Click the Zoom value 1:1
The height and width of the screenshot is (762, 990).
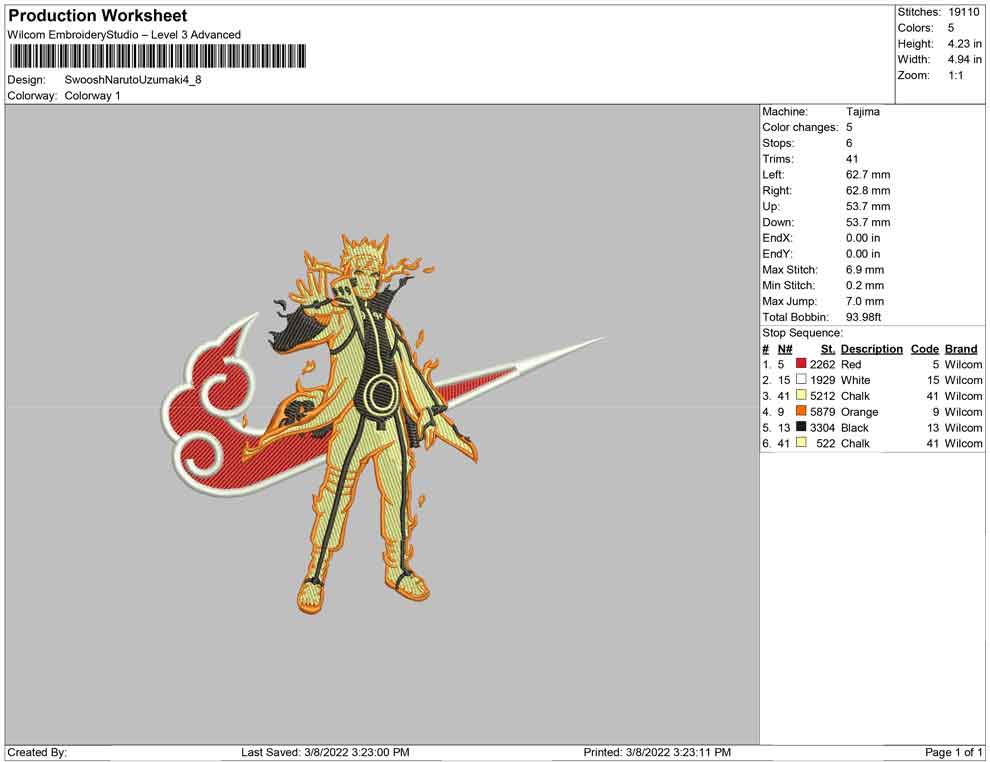955,75
